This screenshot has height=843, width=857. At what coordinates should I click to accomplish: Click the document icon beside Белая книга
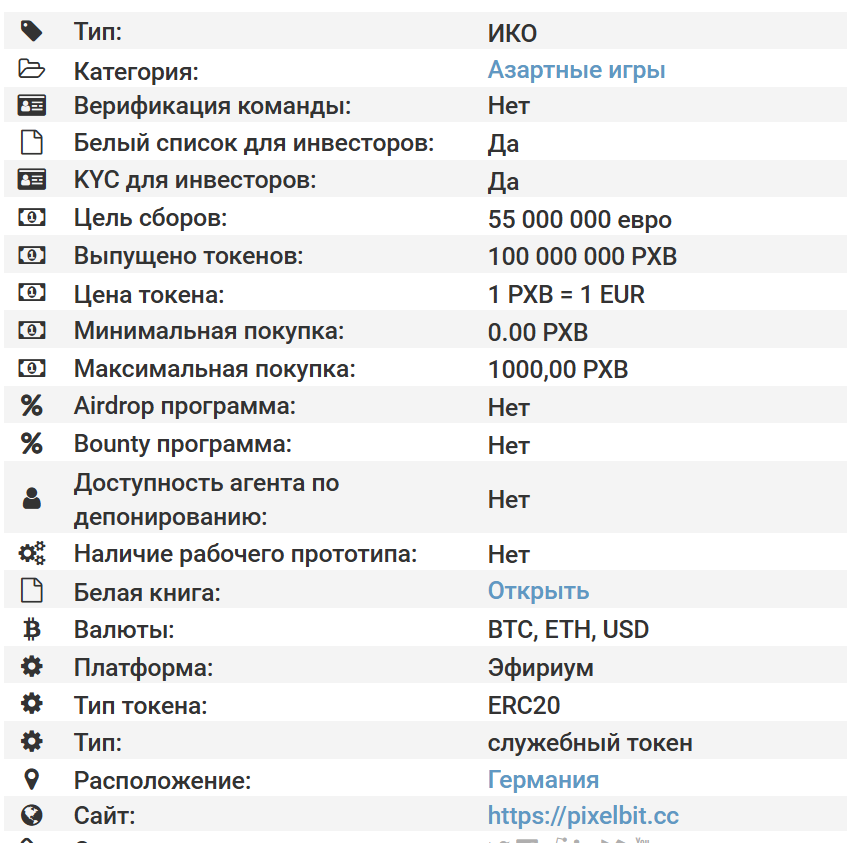(32, 591)
